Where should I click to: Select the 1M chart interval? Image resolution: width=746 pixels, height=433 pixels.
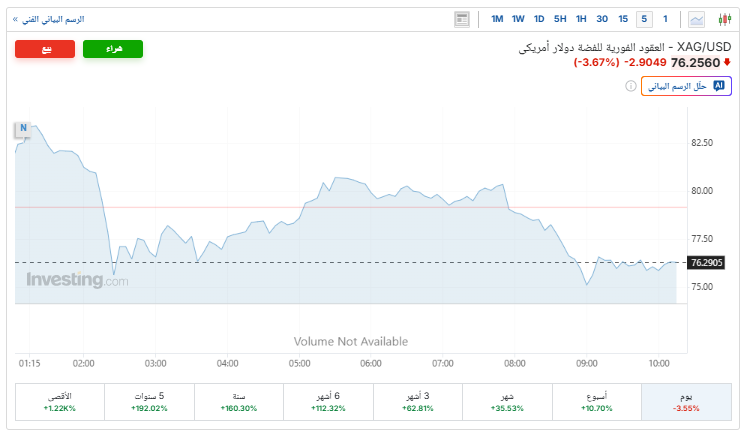pyautogui.click(x=497, y=19)
